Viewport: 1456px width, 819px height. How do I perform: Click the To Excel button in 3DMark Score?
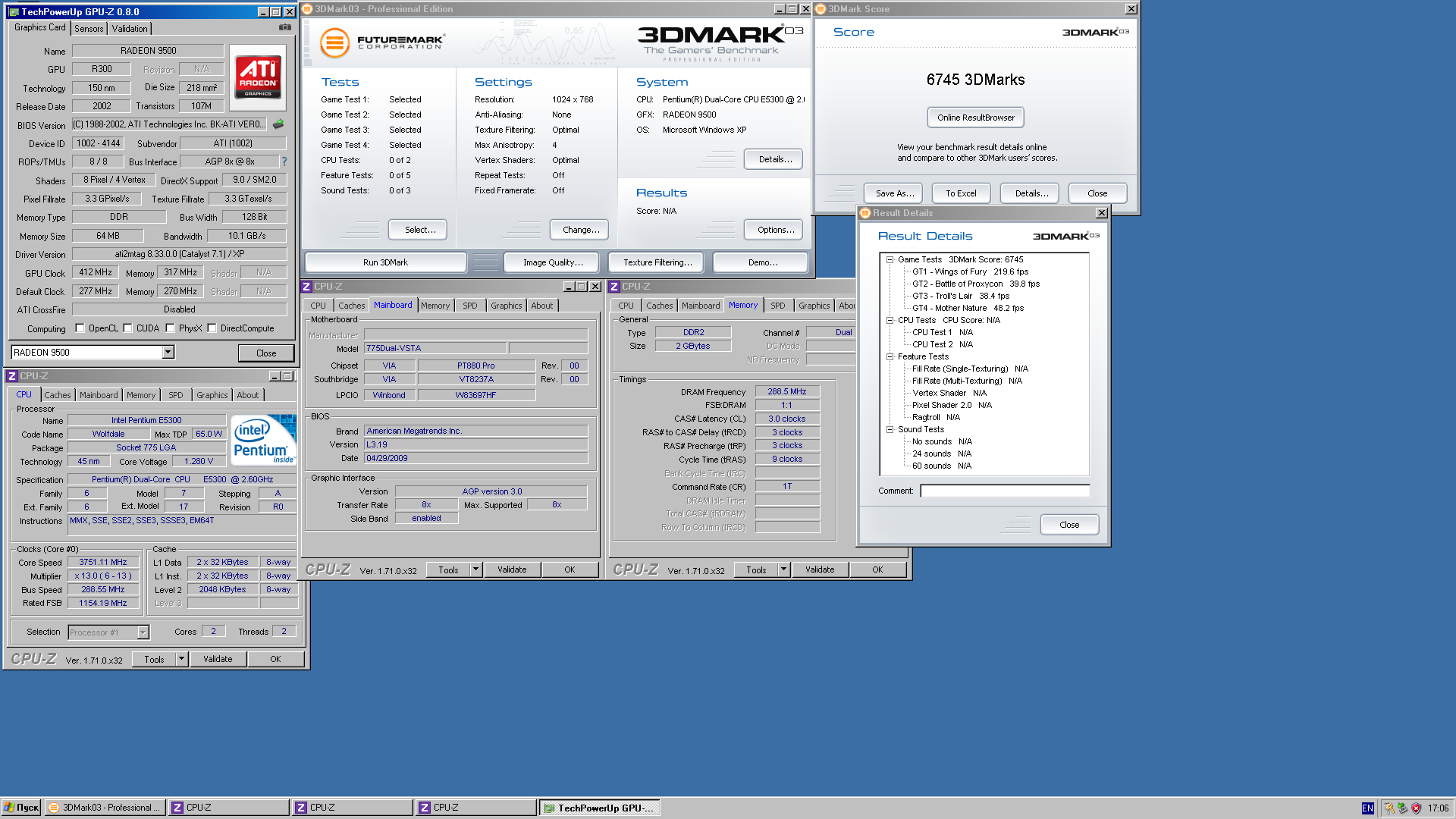pos(961,193)
